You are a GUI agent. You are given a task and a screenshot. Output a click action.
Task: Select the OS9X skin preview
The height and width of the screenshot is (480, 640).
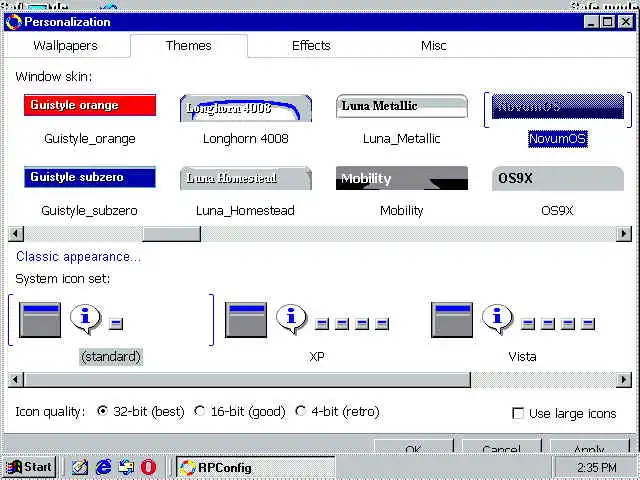(x=558, y=178)
